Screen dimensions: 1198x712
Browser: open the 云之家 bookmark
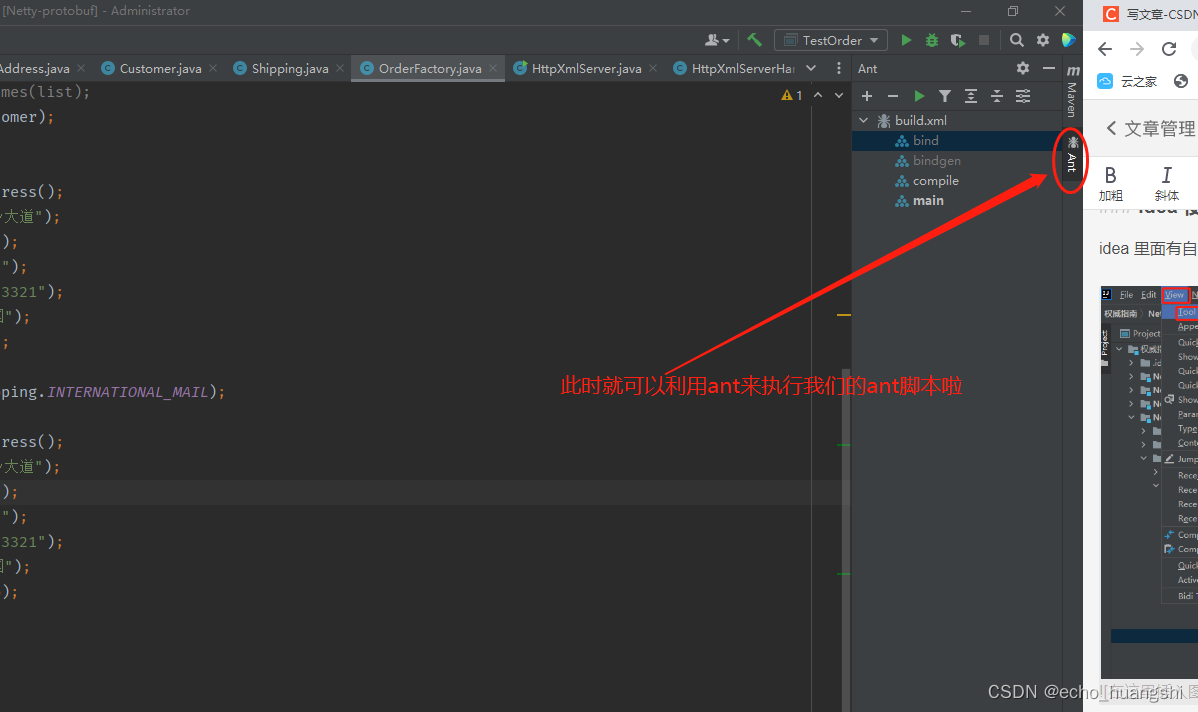click(x=1128, y=81)
